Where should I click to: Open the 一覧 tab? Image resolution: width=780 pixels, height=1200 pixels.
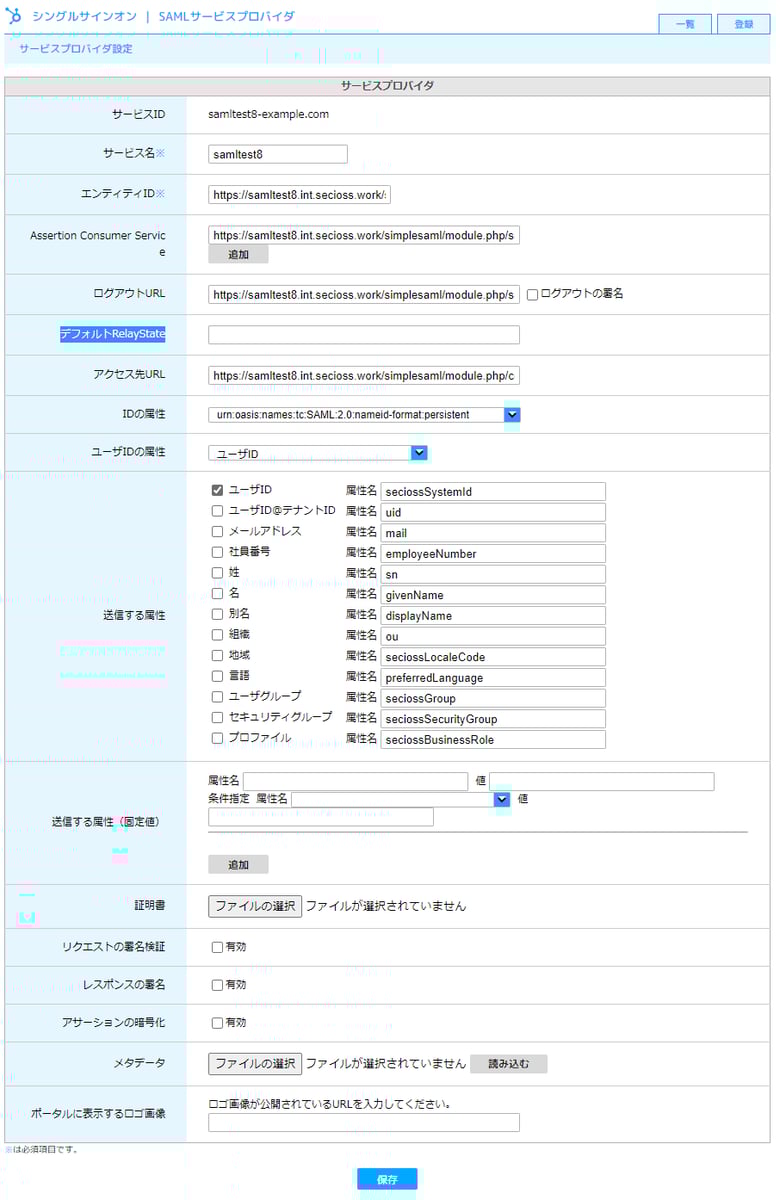pos(685,24)
